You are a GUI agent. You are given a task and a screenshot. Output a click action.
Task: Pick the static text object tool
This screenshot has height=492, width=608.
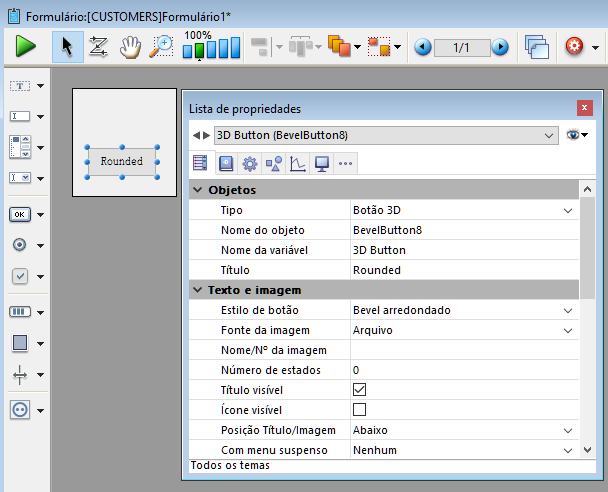pyautogui.click(x=20, y=86)
